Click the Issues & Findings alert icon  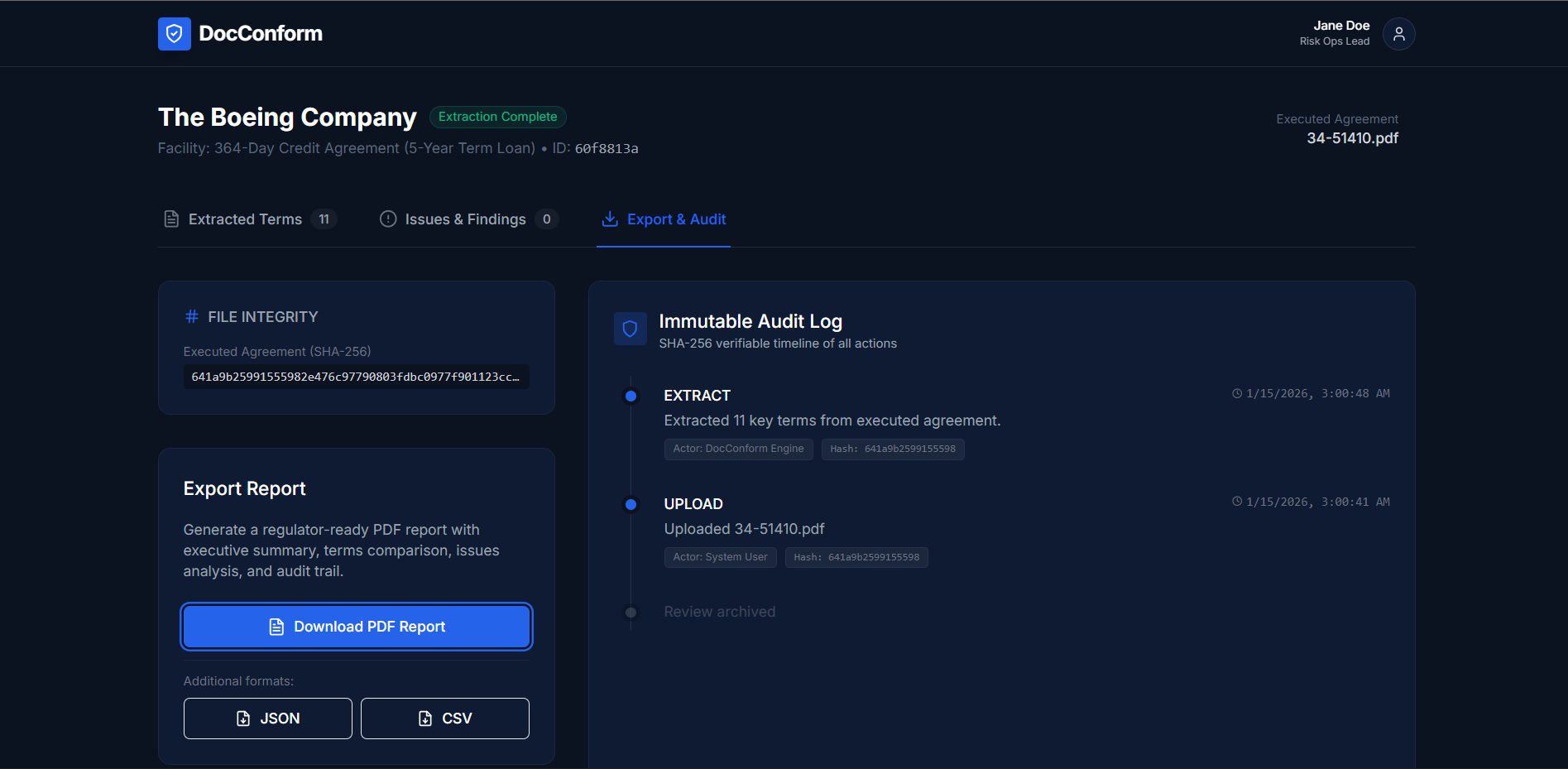388,219
